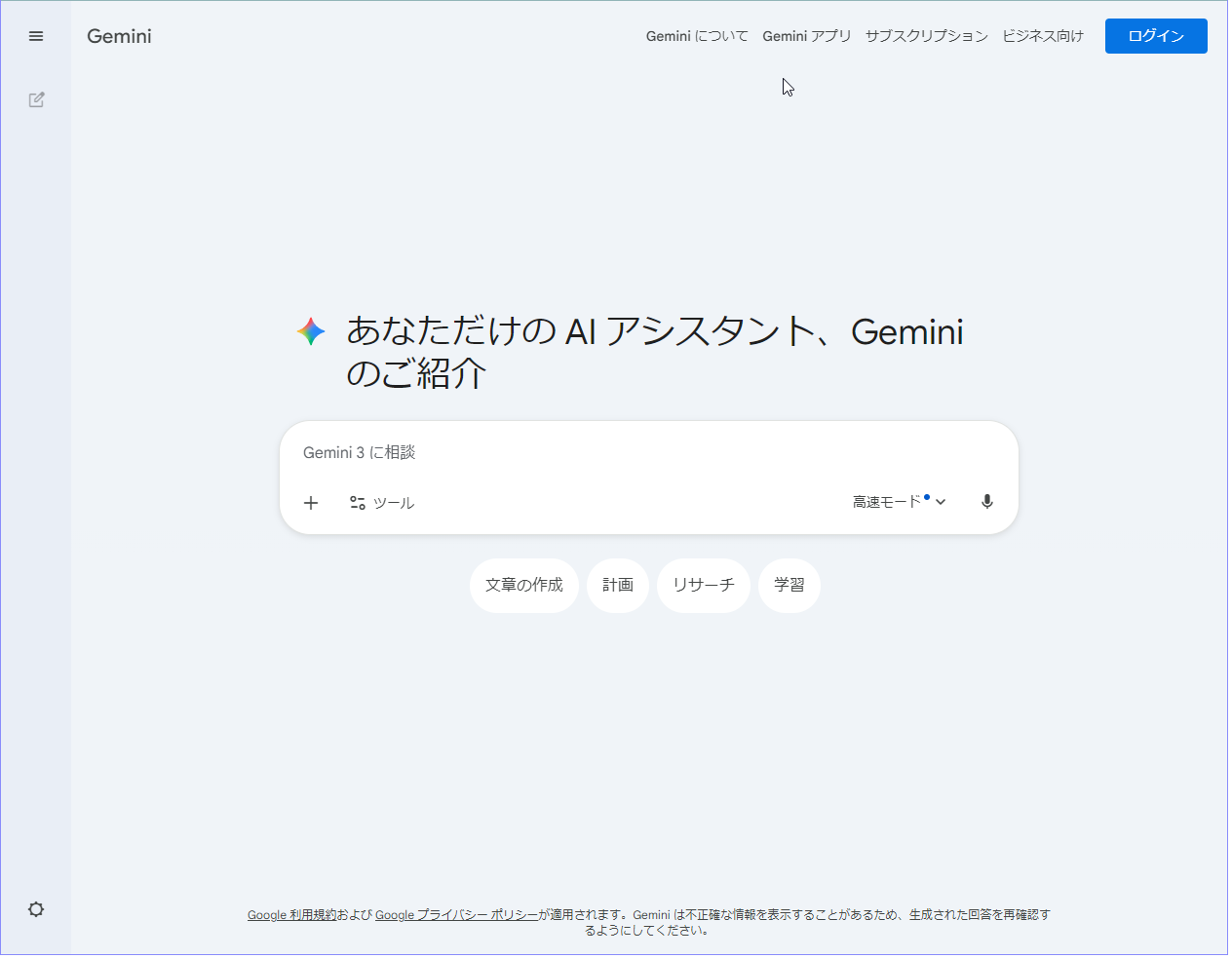Select the 計画 suggestion chip
Viewport: 1232px width, 959px height.
point(618,585)
